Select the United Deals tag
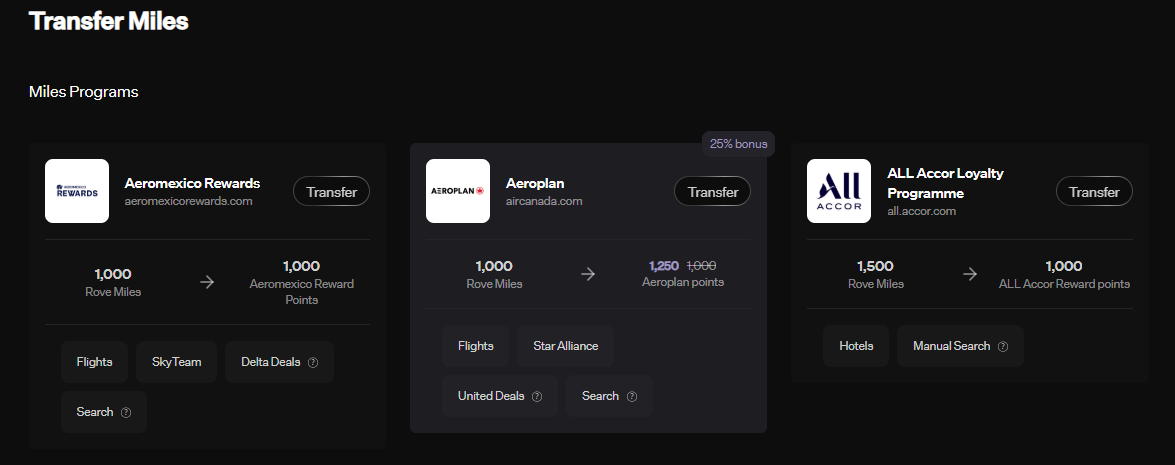 500,396
